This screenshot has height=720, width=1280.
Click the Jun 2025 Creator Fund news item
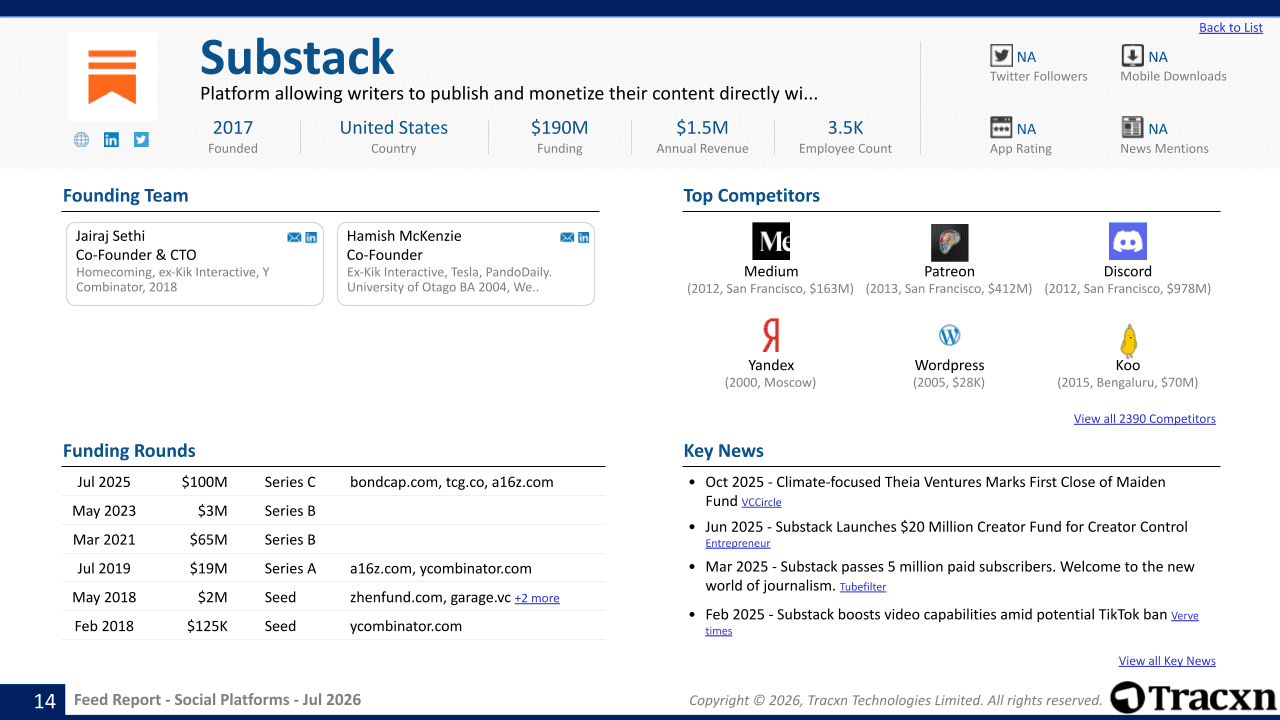click(x=946, y=535)
